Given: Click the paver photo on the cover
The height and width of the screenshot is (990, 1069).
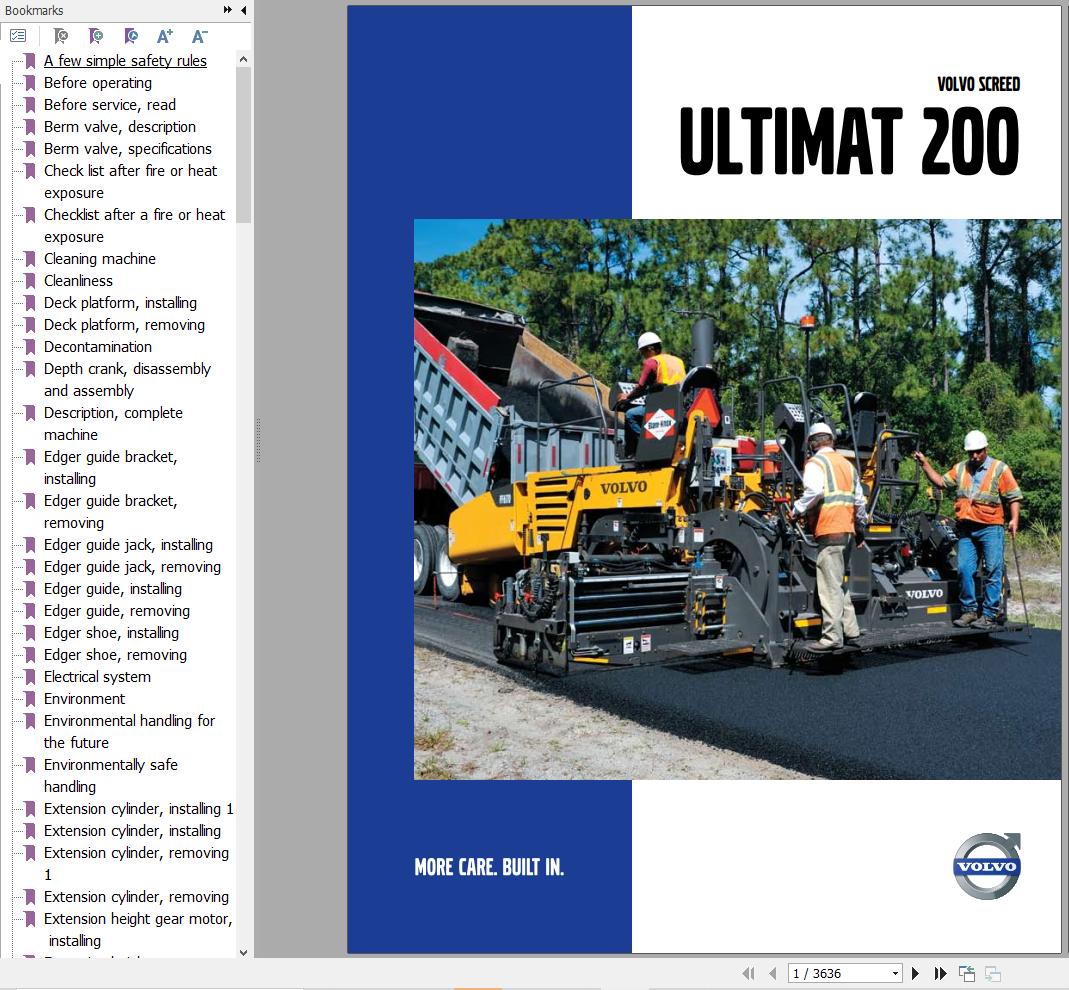Looking at the screenshot, I should click(x=737, y=499).
